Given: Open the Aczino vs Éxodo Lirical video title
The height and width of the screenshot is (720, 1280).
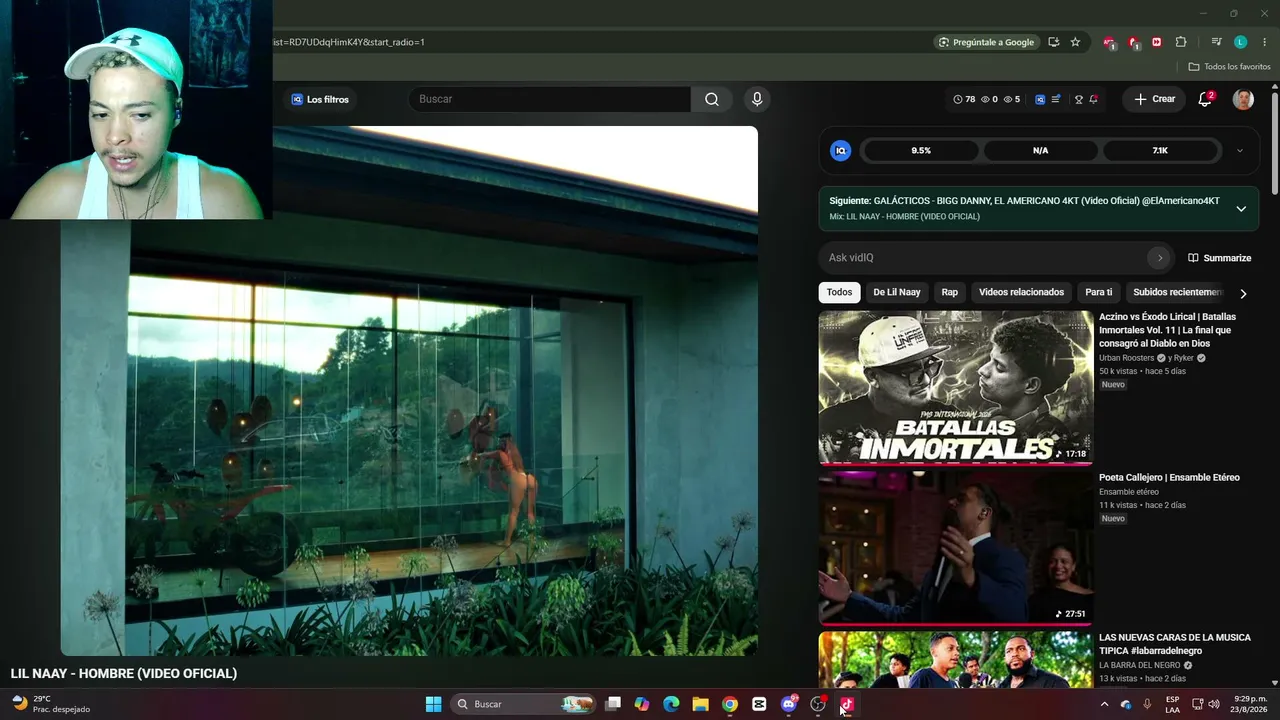Looking at the screenshot, I should pos(1168,330).
